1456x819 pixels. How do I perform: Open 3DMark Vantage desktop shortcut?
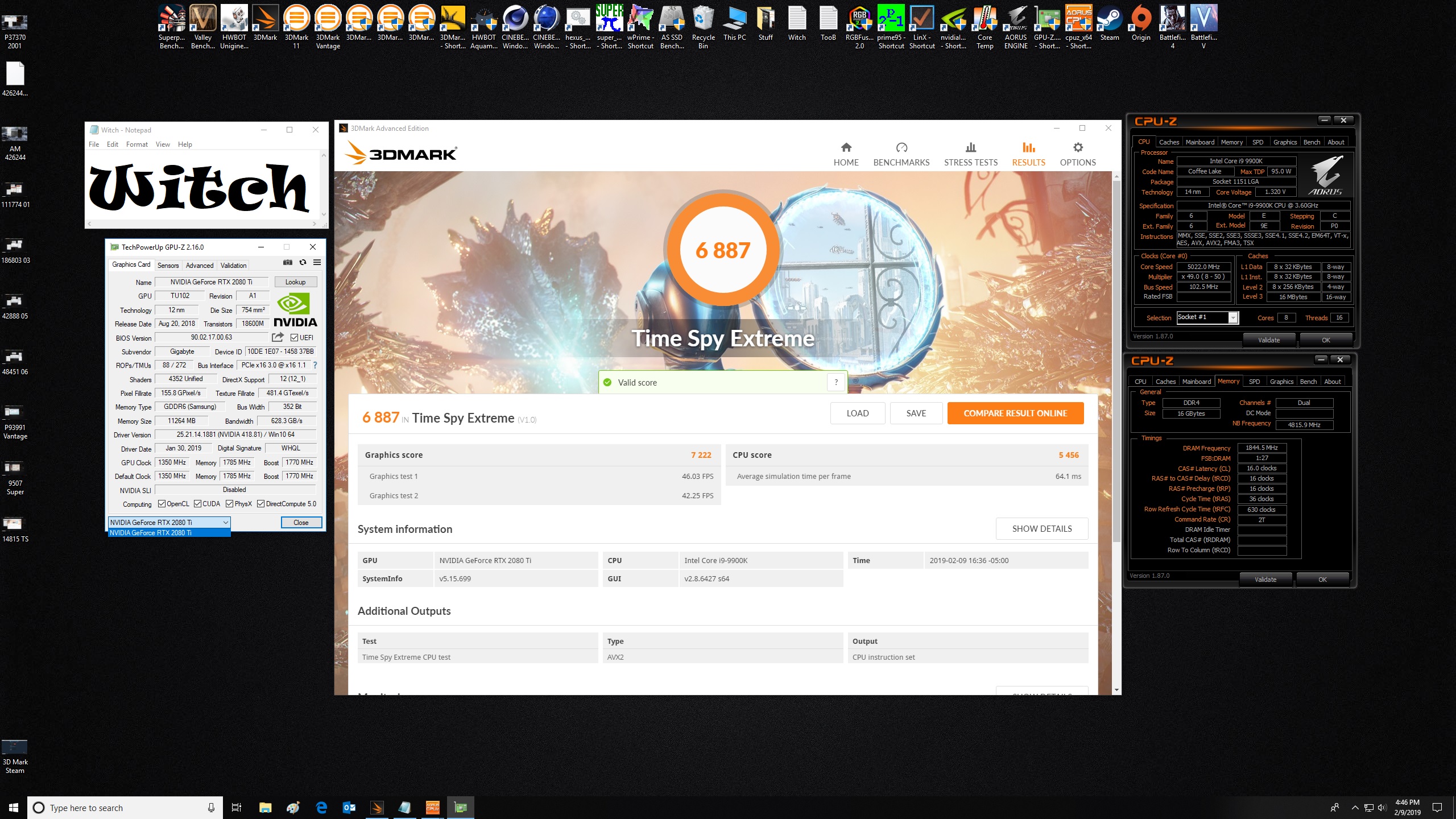click(x=328, y=27)
